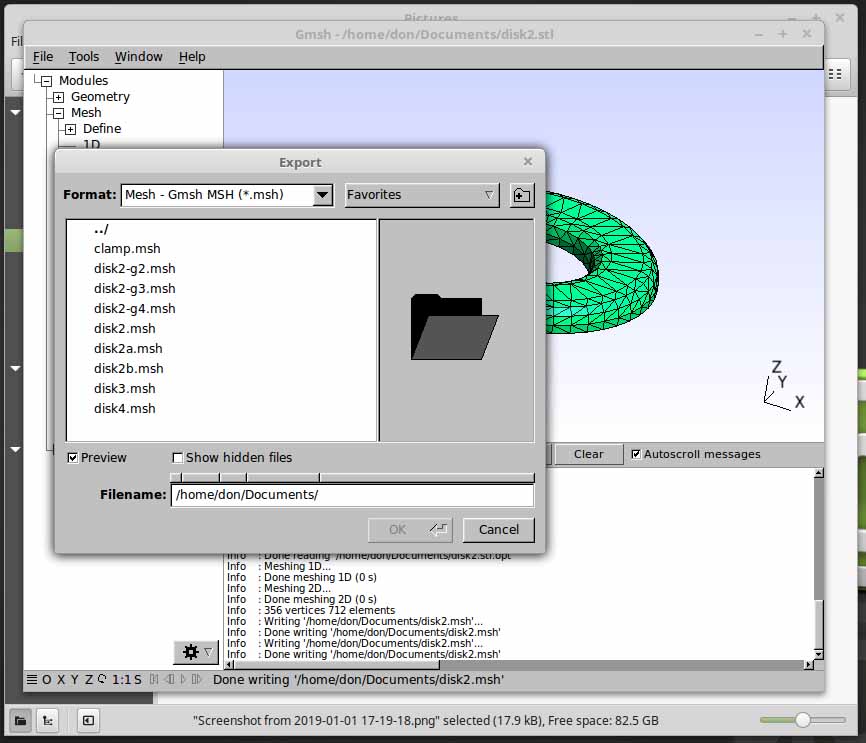Click the hide sidebar icon in file manager
Screen dimensions: 866x743
(x=88, y=720)
